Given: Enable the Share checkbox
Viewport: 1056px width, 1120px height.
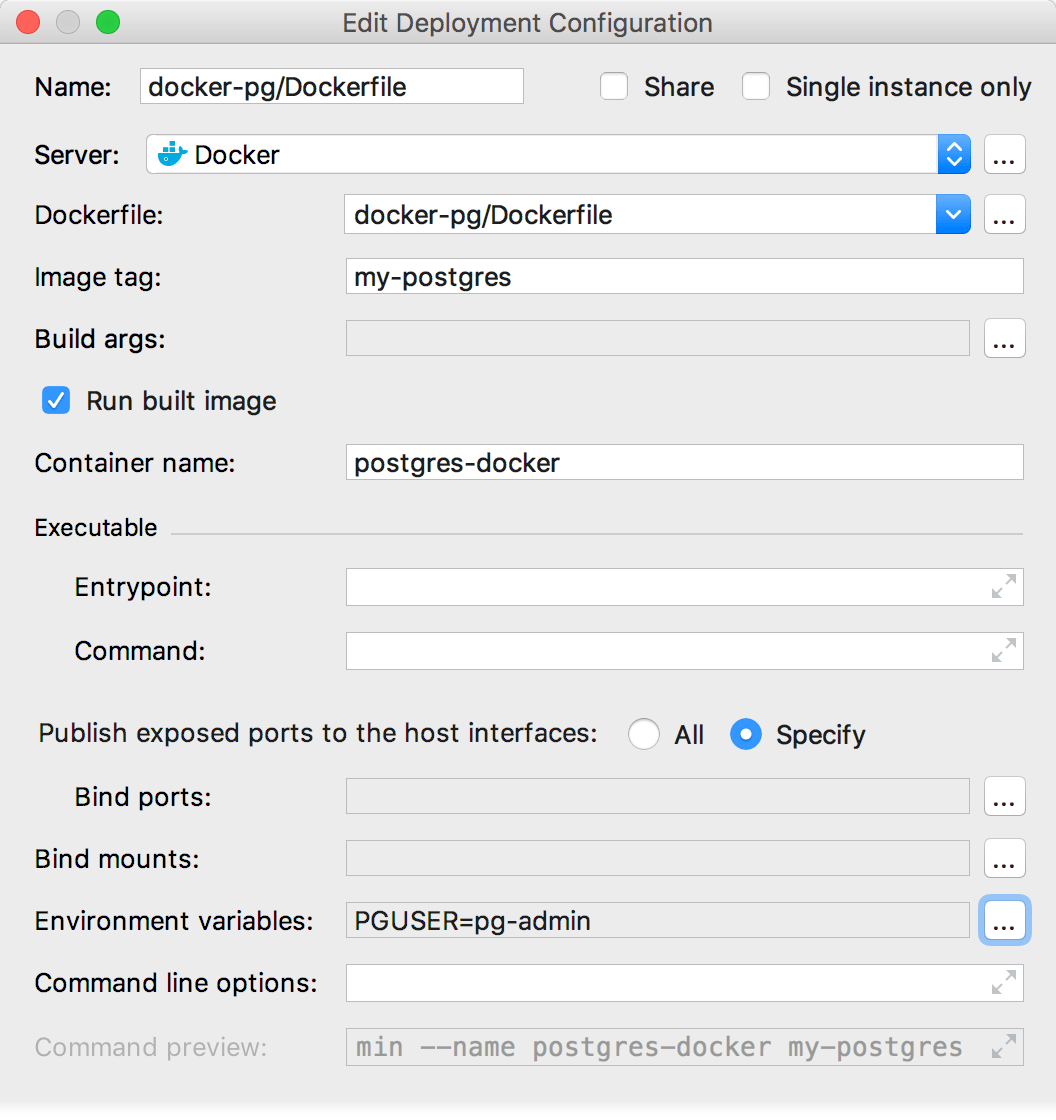Looking at the screenshot, I should click(x=614, y=87).
